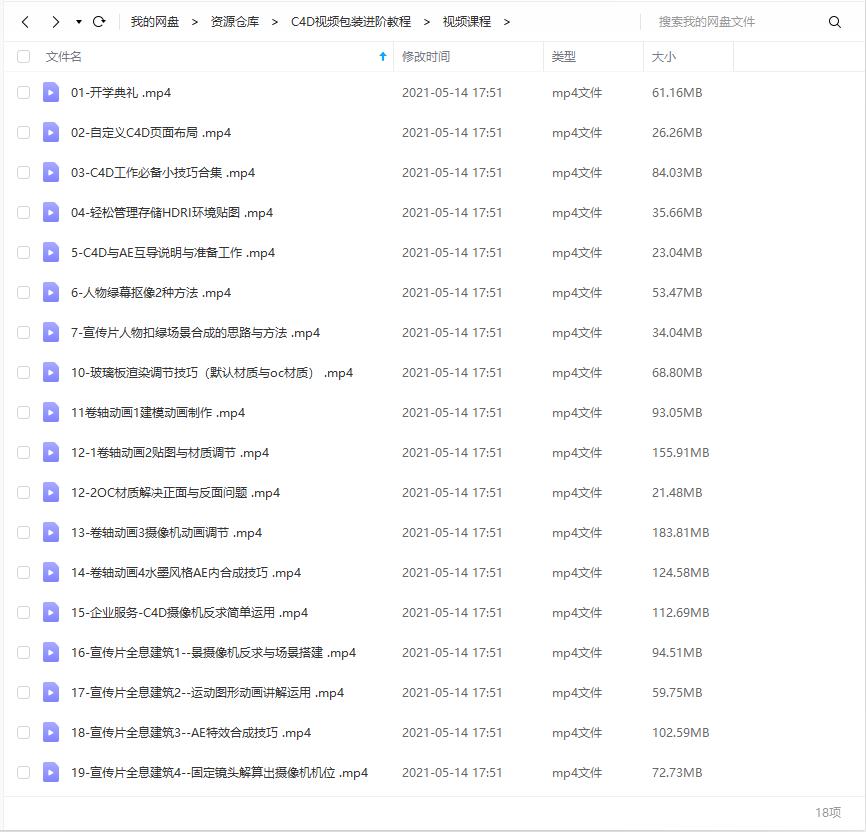Select file name 12-1卷轴动画2贴图与材质调节 .mp4
This screenshot has height=832, width=866.
coord(170,452)
